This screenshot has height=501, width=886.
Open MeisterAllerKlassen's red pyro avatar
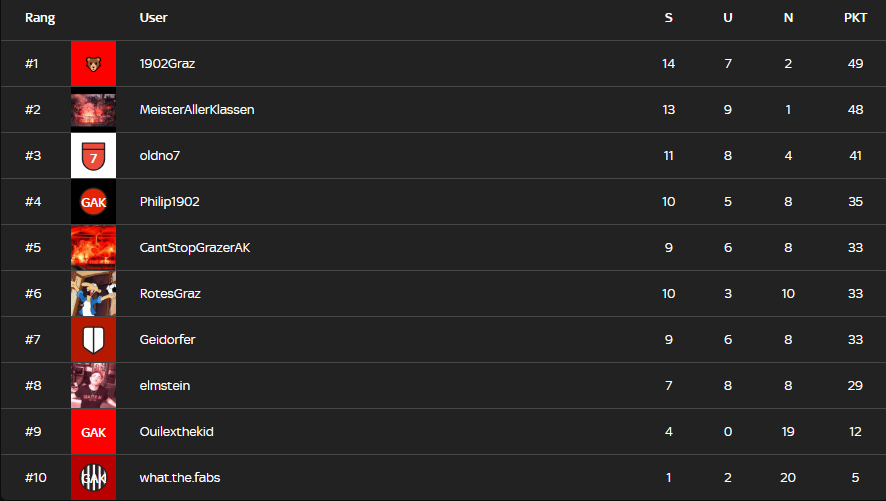coord(93,110)
